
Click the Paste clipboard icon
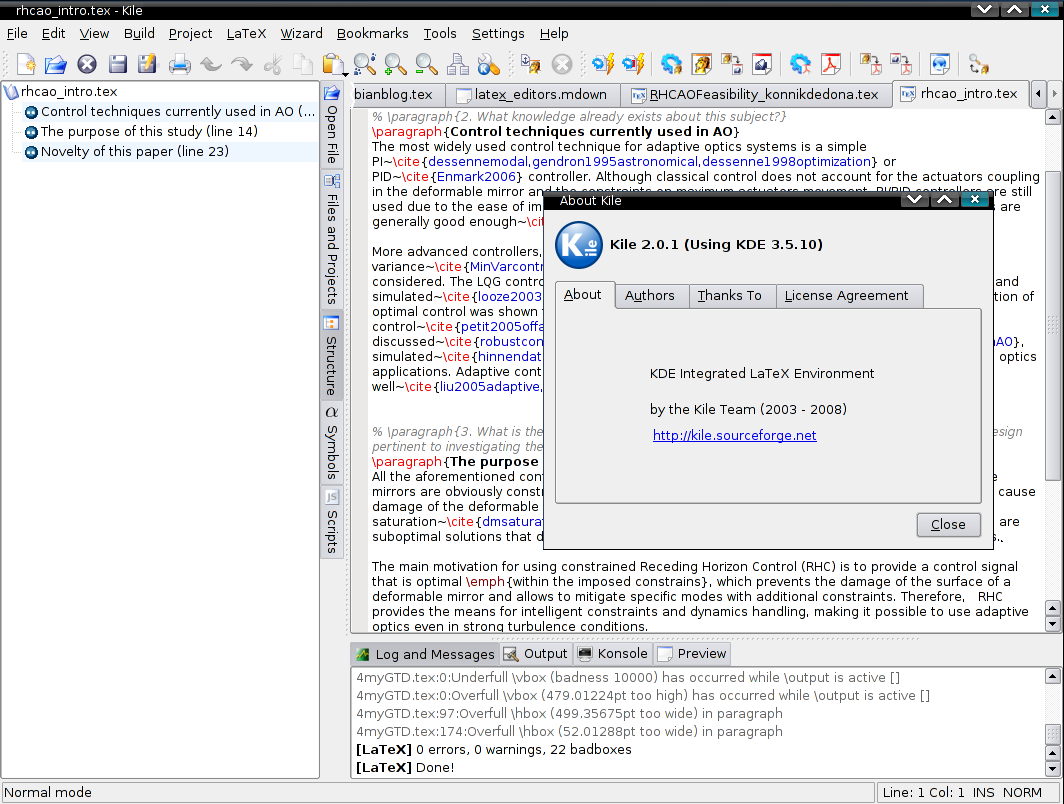pos(332,64)
